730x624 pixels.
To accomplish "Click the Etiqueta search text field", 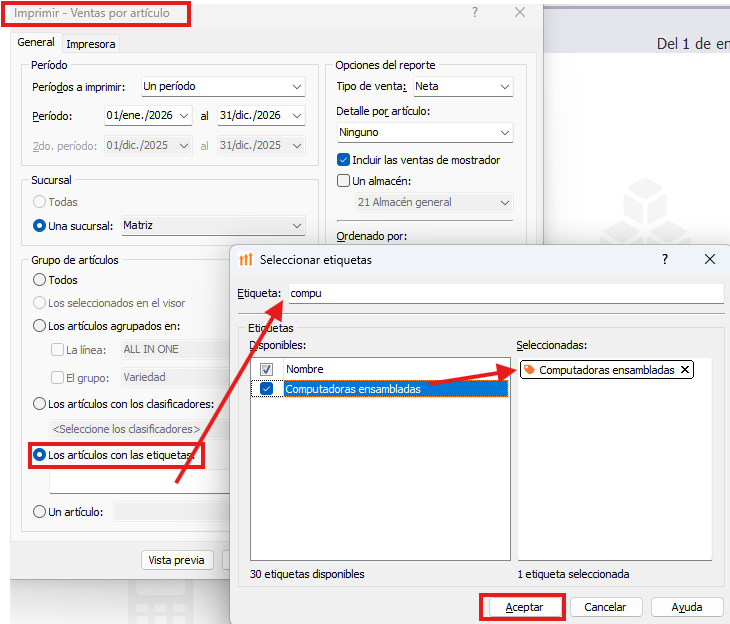I will (504, 293).
